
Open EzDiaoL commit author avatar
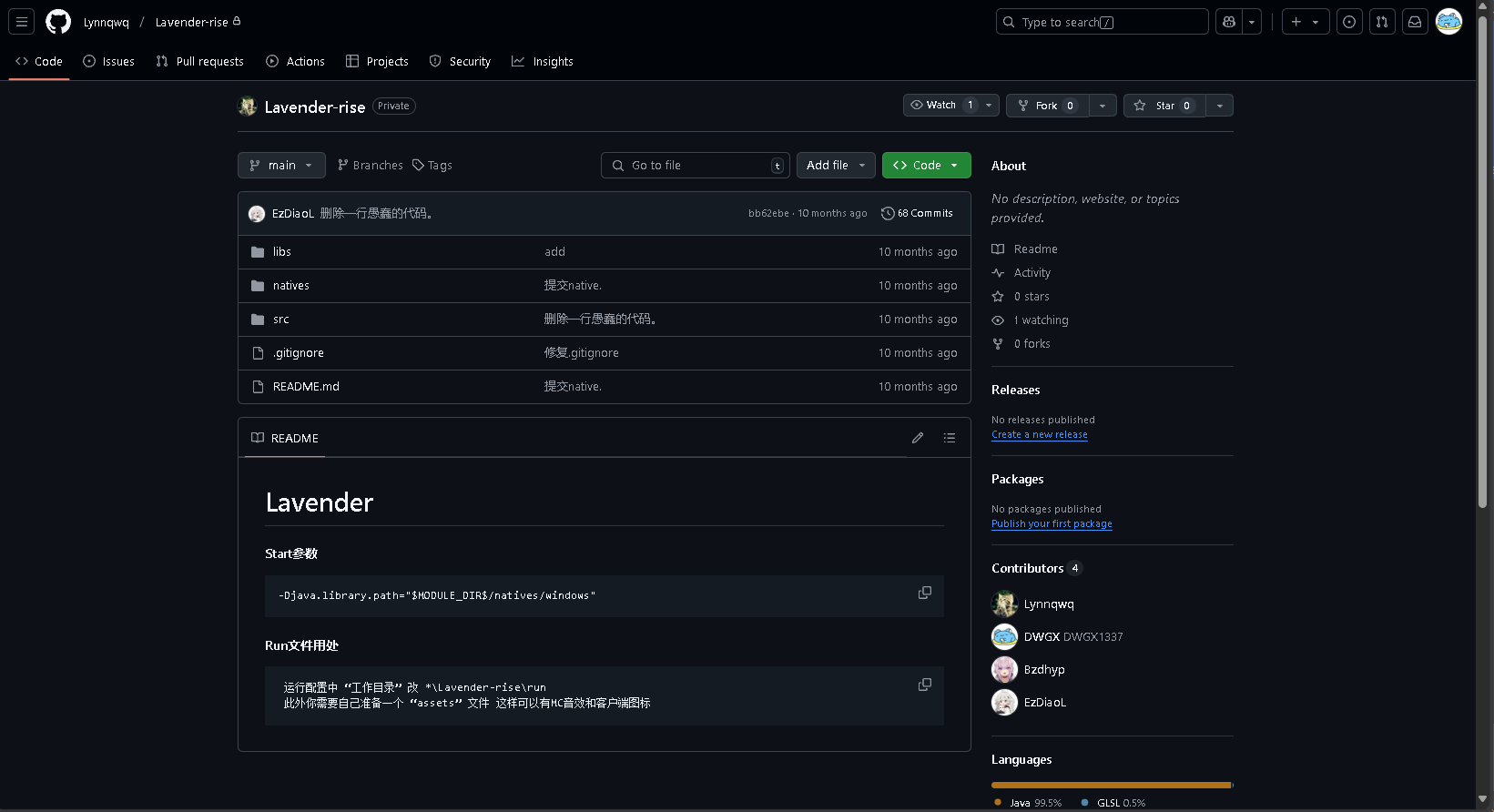[257, 214]
